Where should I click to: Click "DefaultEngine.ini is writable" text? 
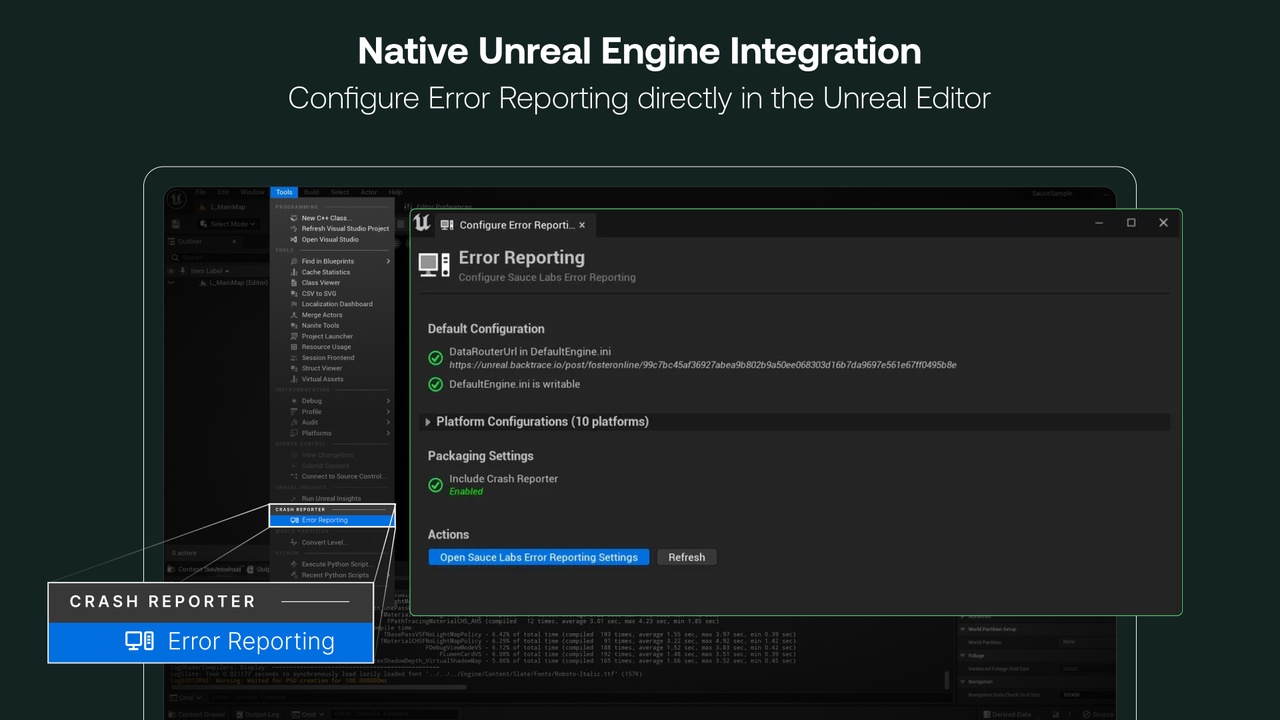pyautogui.click(x=514, y=384)
